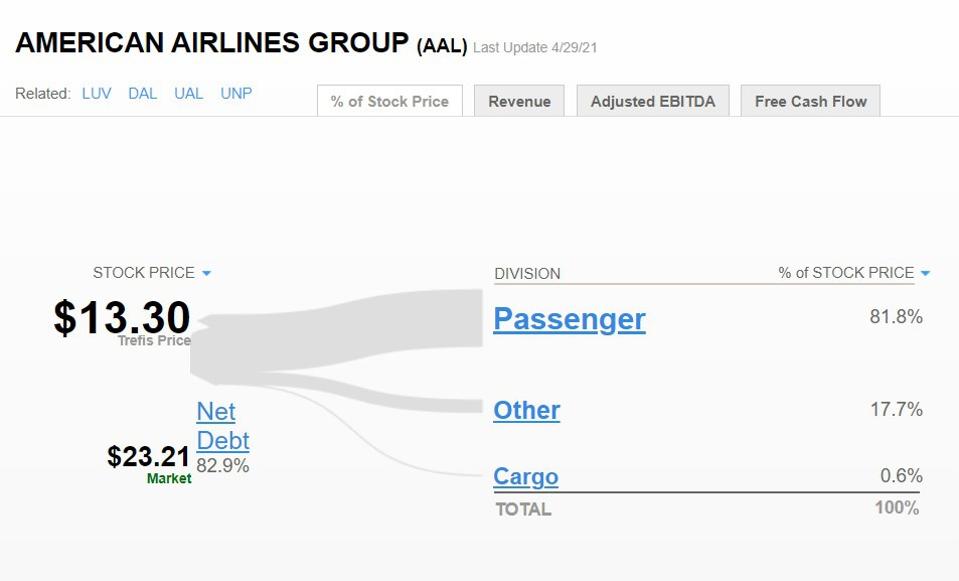Open the Free Cash Flow tab

point(810,101)
